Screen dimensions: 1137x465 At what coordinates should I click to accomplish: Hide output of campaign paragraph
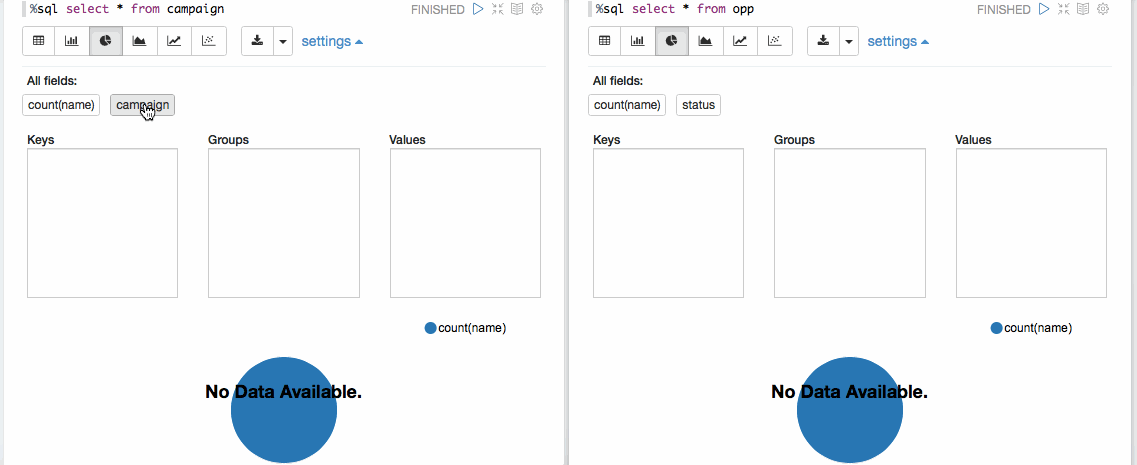(516, 9)
